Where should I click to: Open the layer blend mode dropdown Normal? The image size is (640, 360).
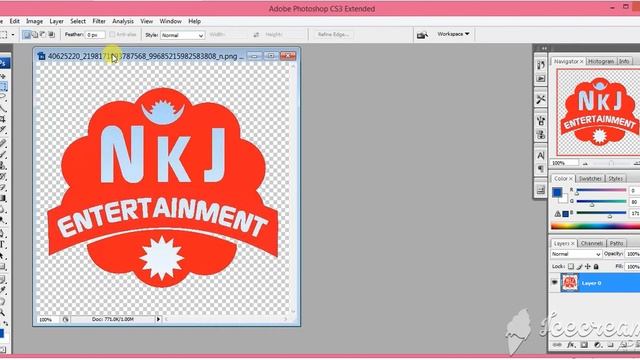tap(576, 254)
